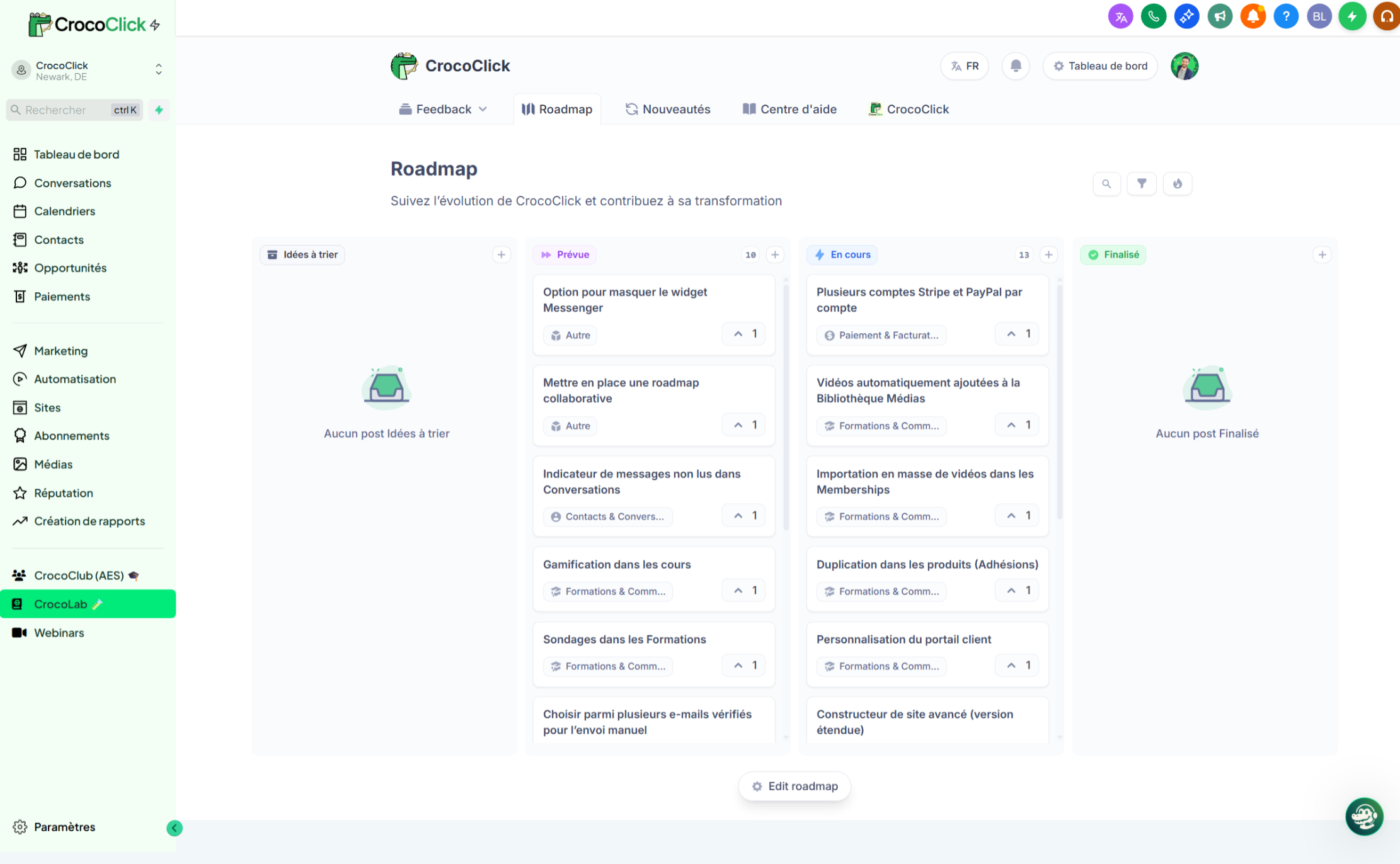The width and height of the screenshot is (1400, 864).
Task: Click the blue sparkle AI icon
Action: point(1186,17)
